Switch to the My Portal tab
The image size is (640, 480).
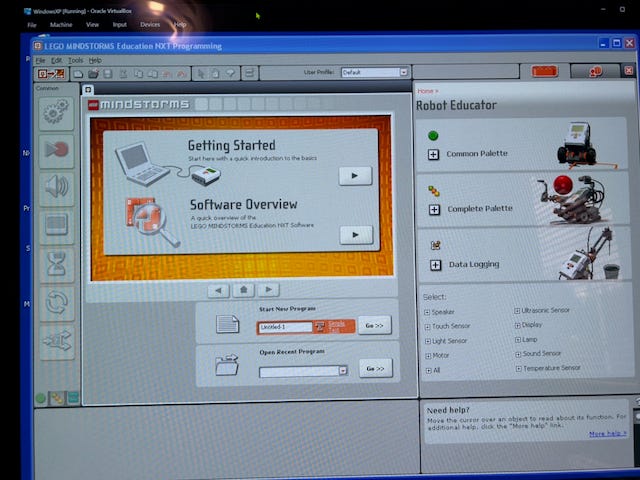pos(595,71)
